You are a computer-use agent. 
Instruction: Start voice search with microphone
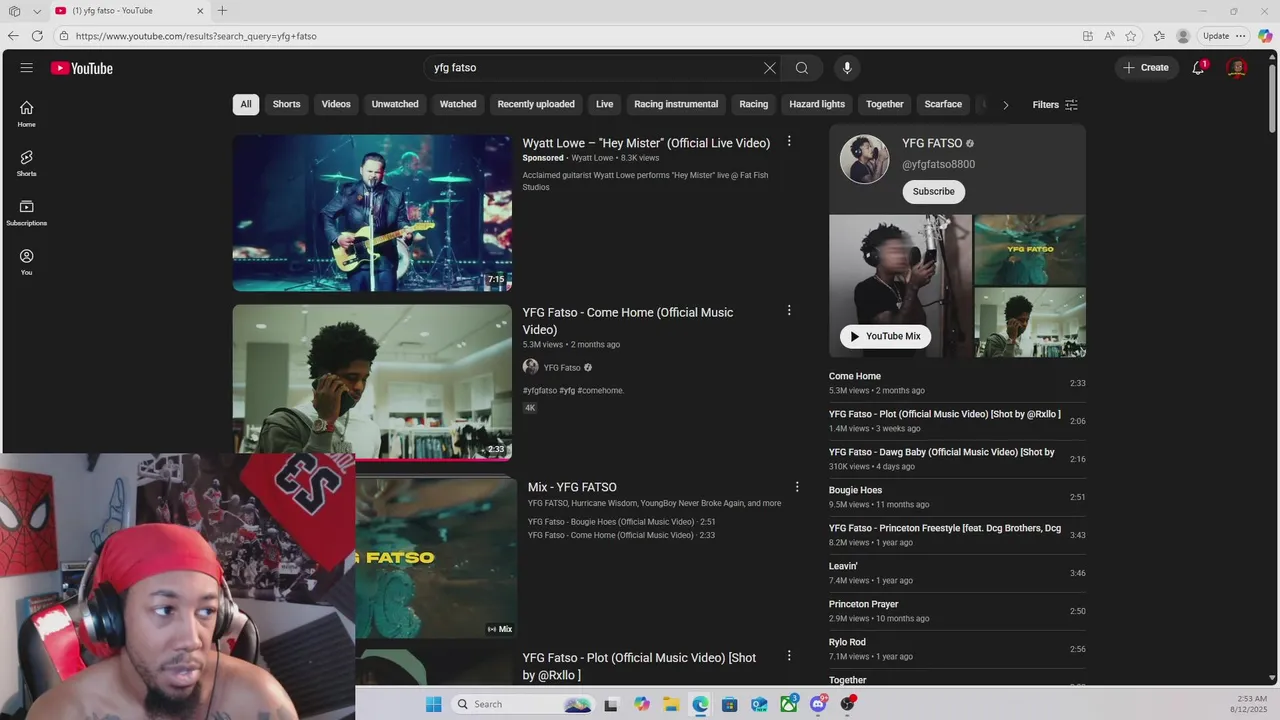847,68
